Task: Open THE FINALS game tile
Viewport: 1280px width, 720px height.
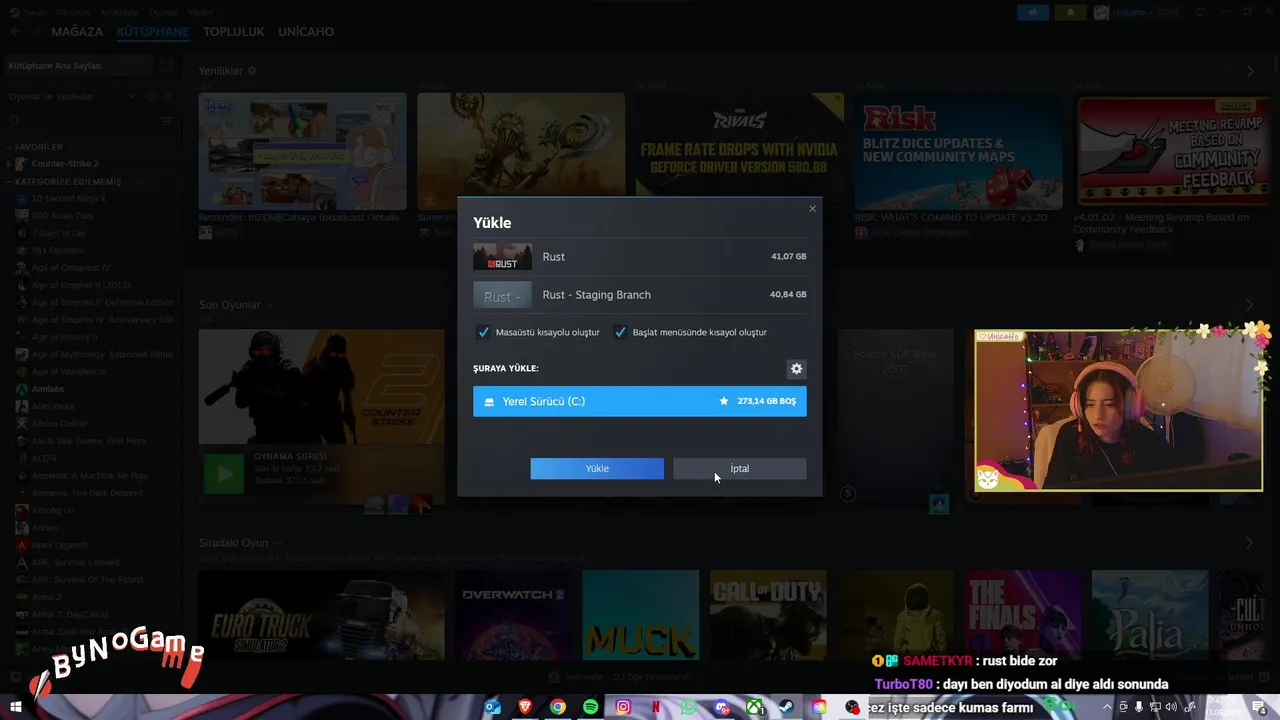Action: tap(1023, 615)
